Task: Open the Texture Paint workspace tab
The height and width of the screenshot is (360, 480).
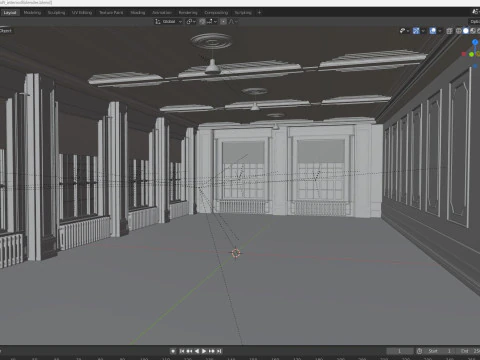Action: click(111, 13)
